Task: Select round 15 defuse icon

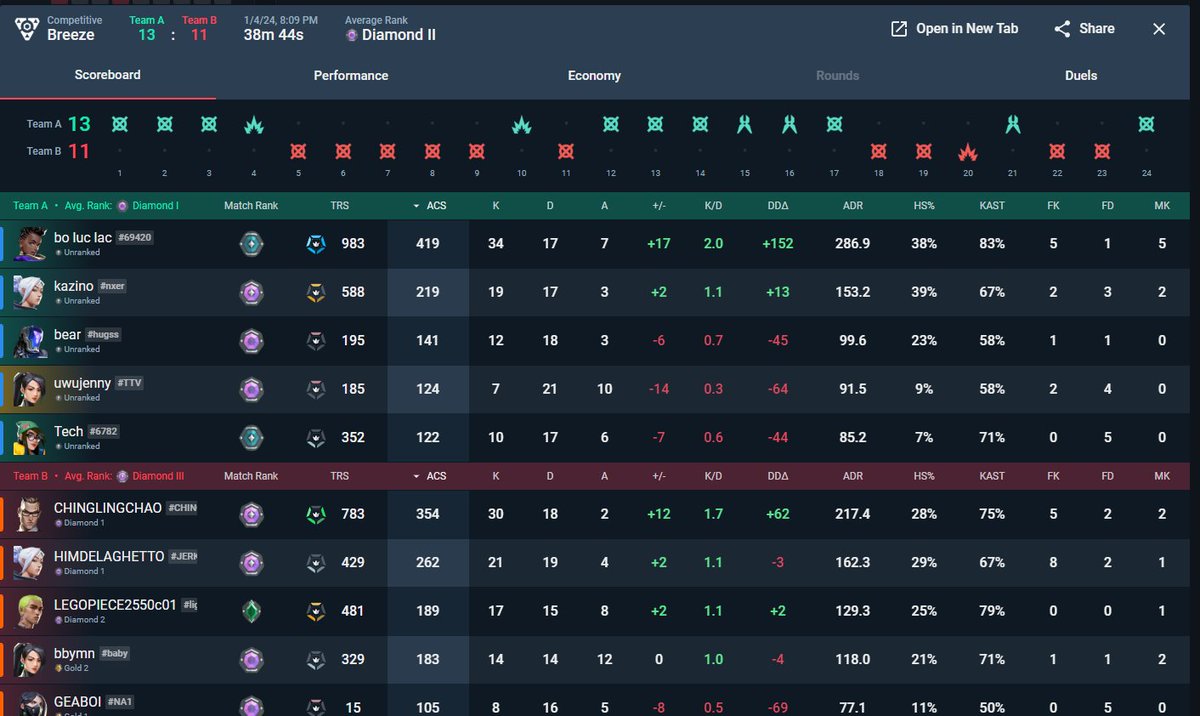Action: (745, 125)
